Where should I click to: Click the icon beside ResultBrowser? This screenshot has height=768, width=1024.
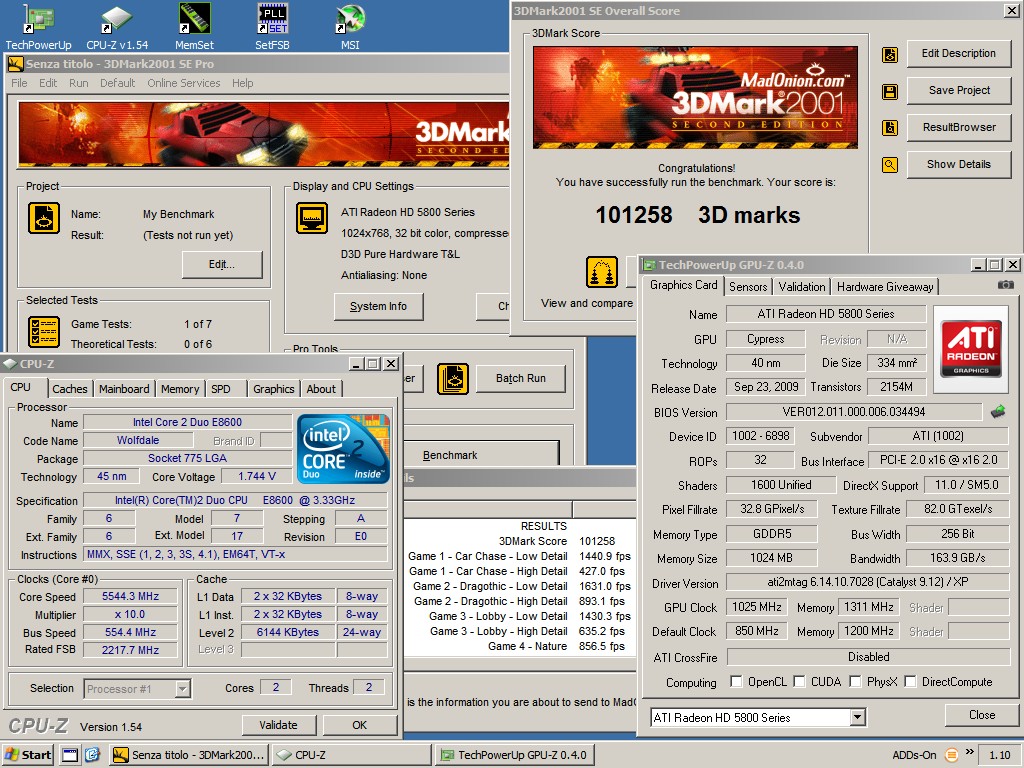[889, 128]
